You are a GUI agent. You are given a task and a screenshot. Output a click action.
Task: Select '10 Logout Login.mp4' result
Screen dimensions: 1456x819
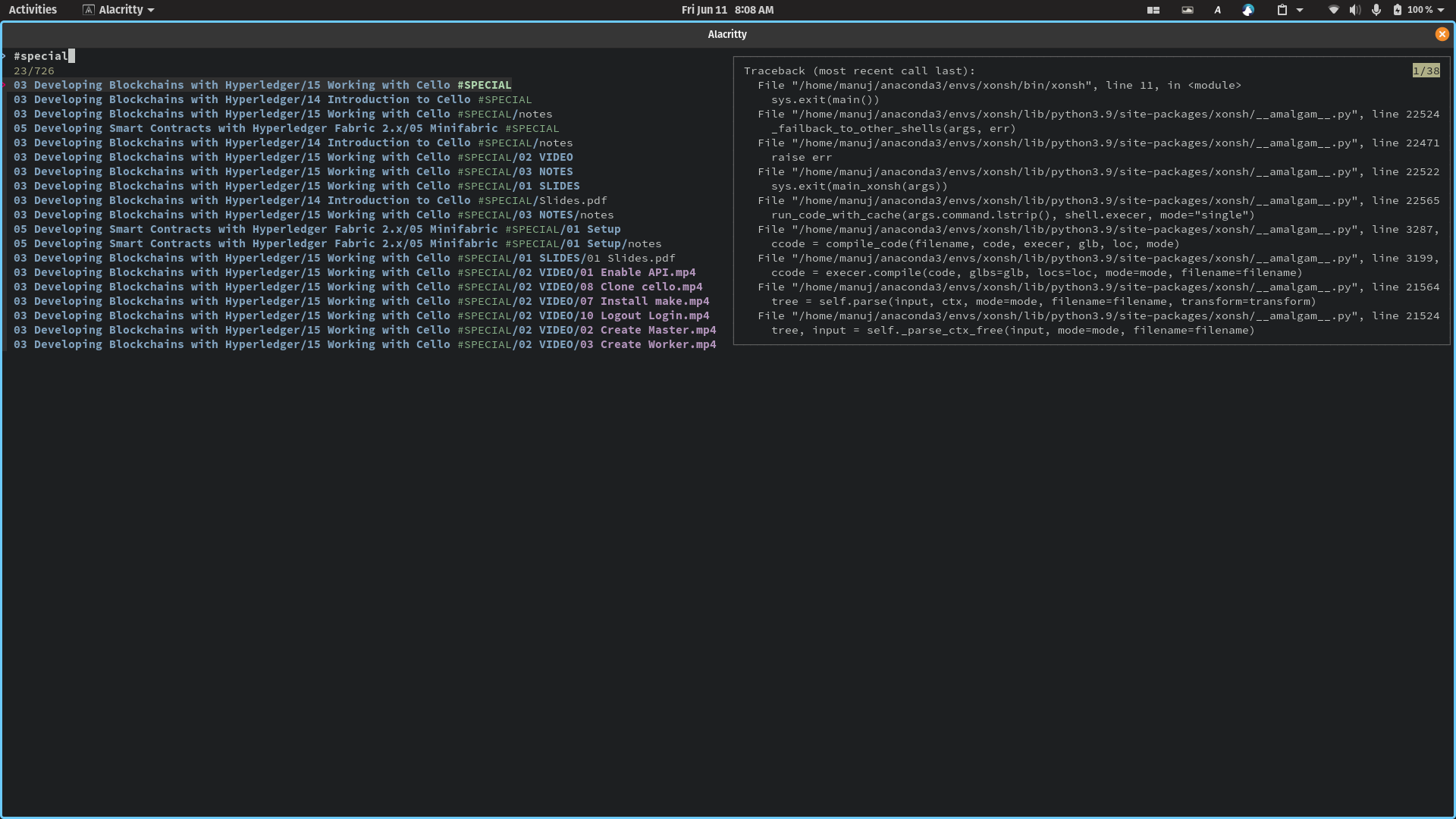pyautogui.click(x=362, y=315)
